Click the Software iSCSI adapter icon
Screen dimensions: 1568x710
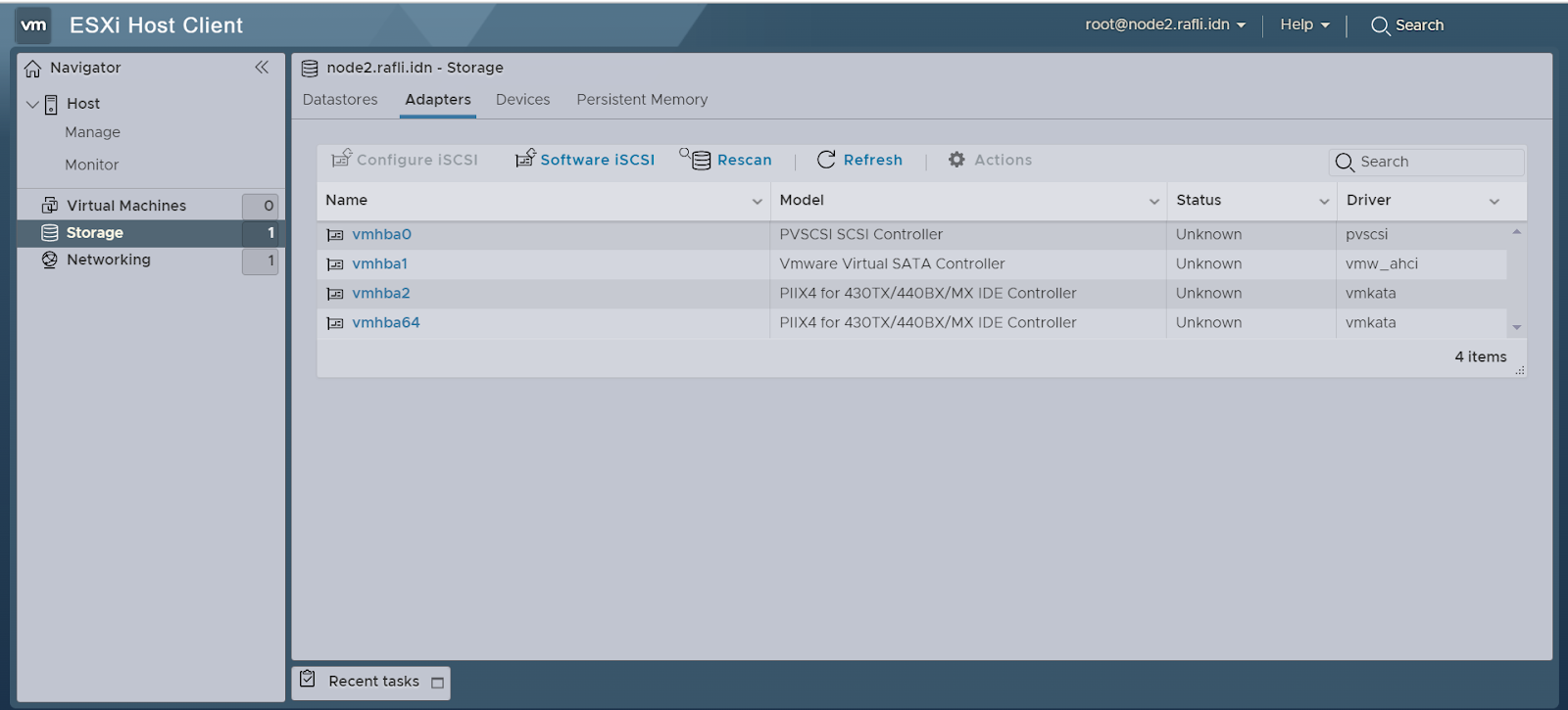(525, 158)
